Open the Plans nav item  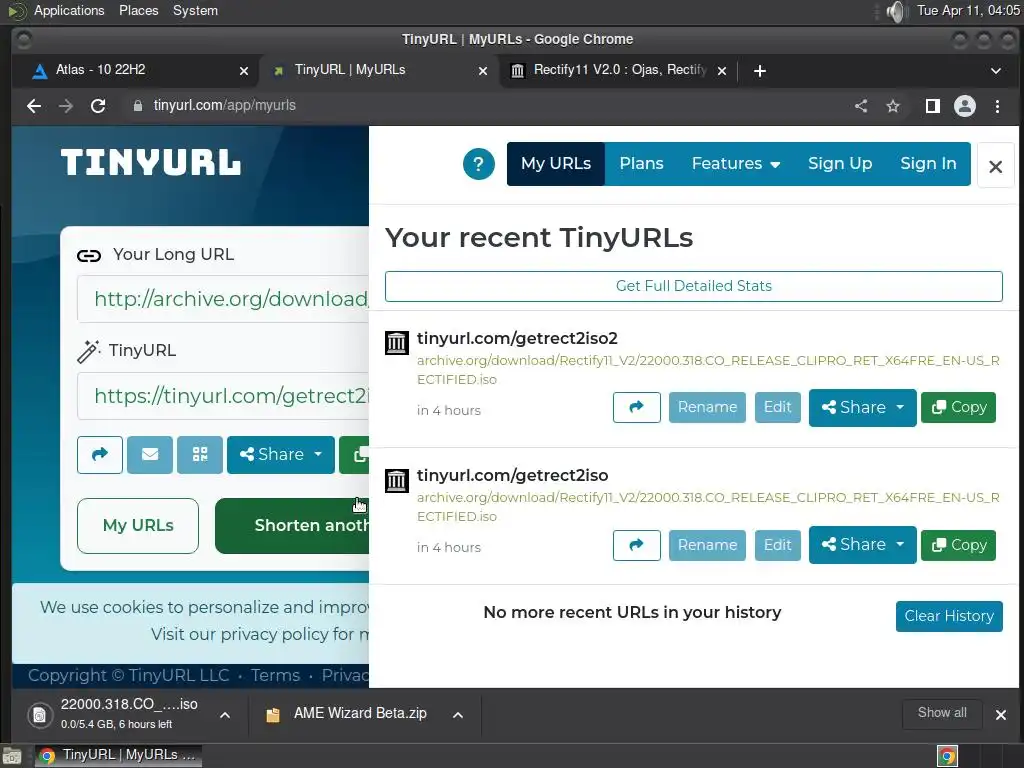pos(641,164)
